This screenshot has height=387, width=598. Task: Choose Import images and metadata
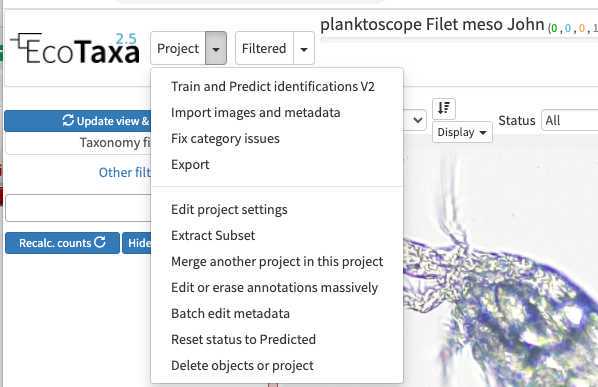[x=256, y=112]
